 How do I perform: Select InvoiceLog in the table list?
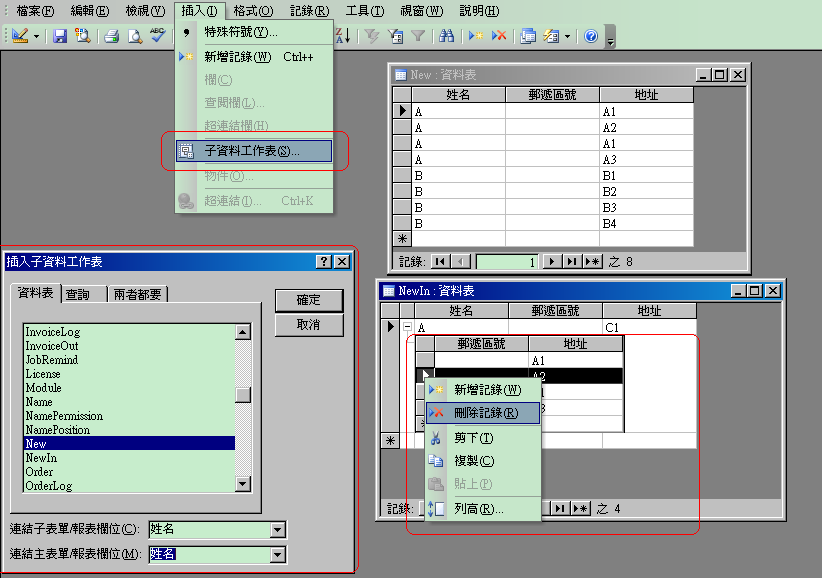coord(129,332)
